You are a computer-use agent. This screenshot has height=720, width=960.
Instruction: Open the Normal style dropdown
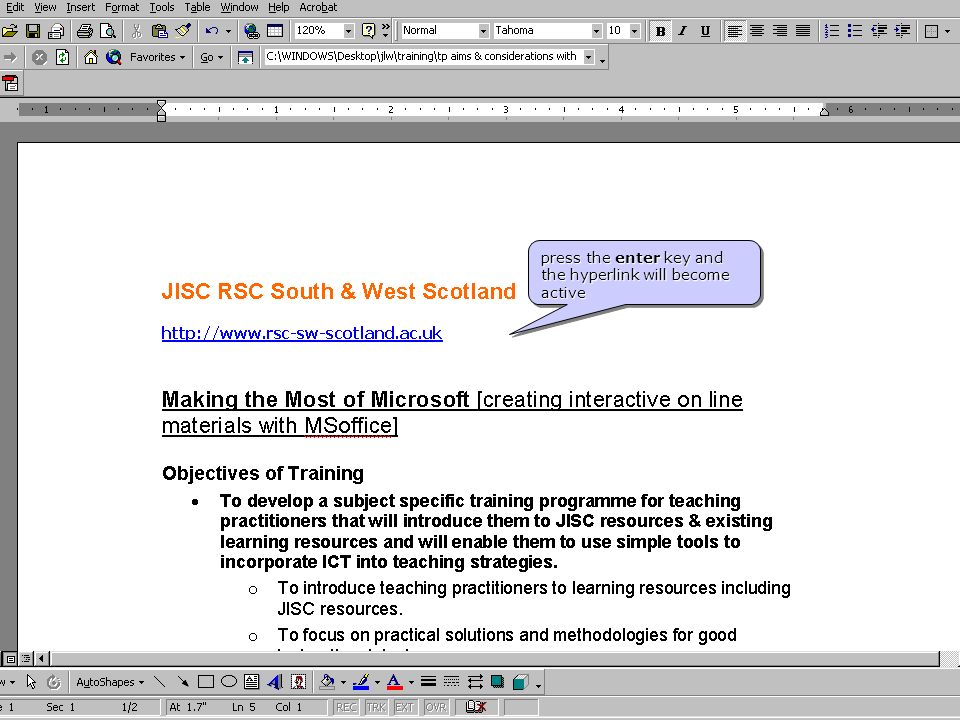(x=483, y=31)
